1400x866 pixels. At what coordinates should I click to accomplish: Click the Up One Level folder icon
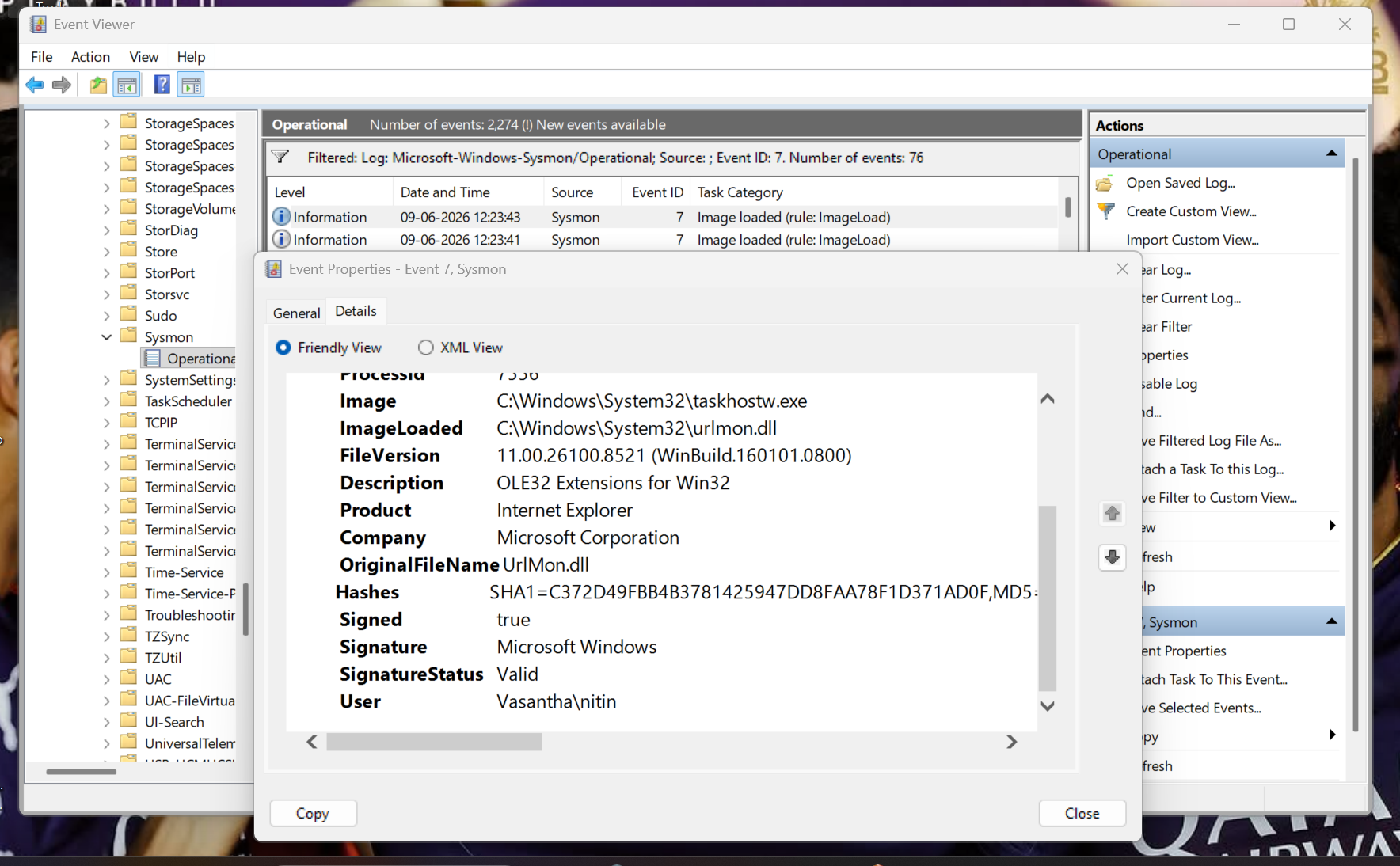(x=98, y=85)
